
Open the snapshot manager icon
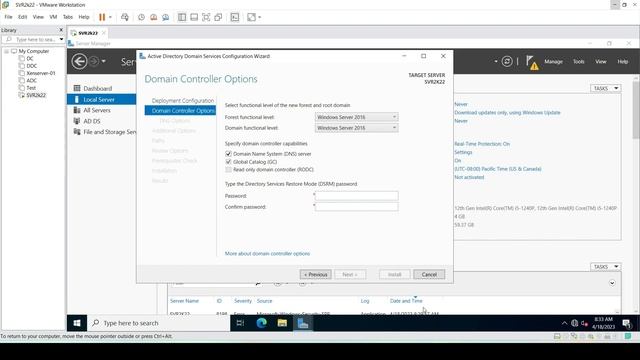pyautogui.click(x=166, y=17)
